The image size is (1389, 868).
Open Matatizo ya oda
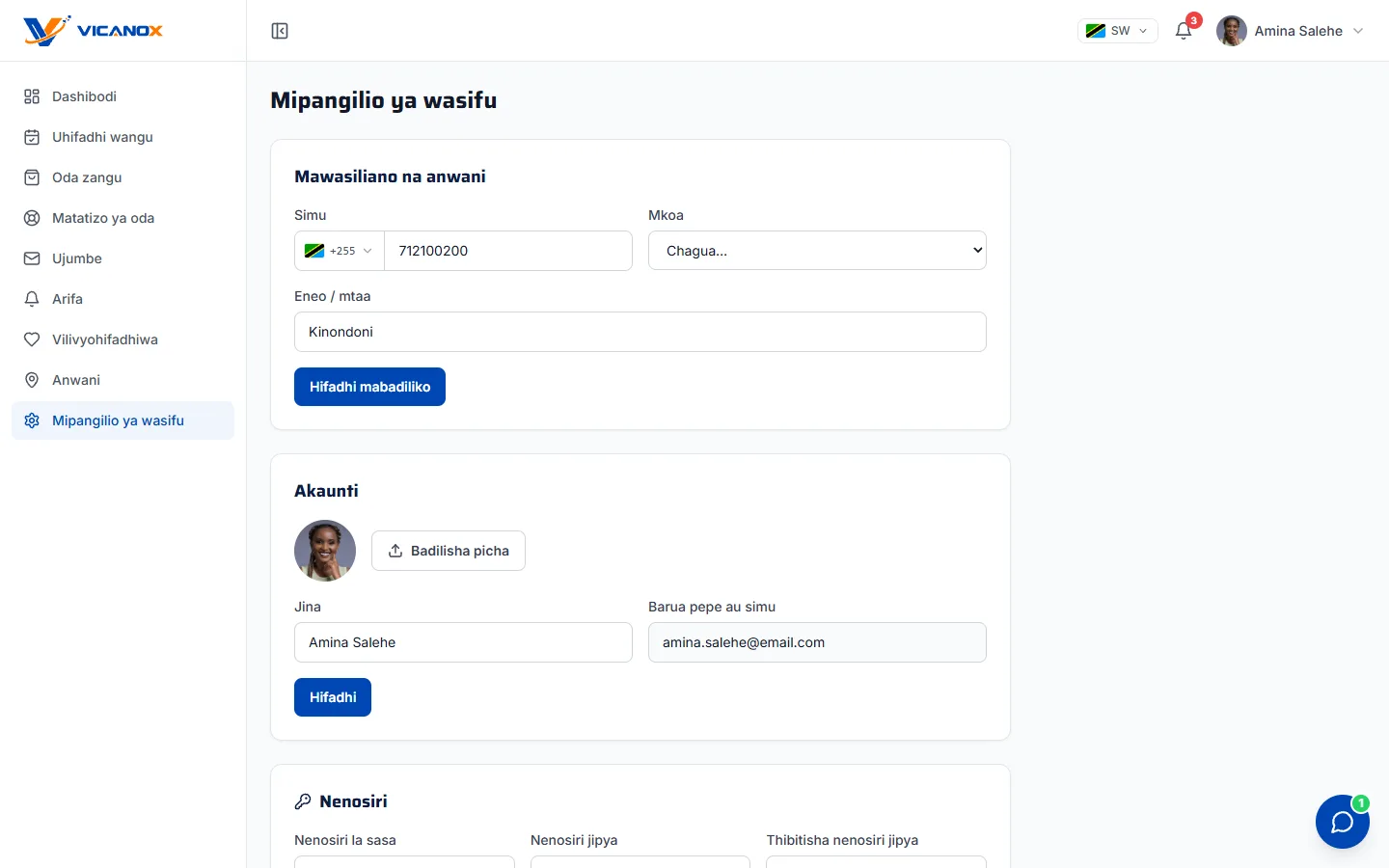pos(123,218)
